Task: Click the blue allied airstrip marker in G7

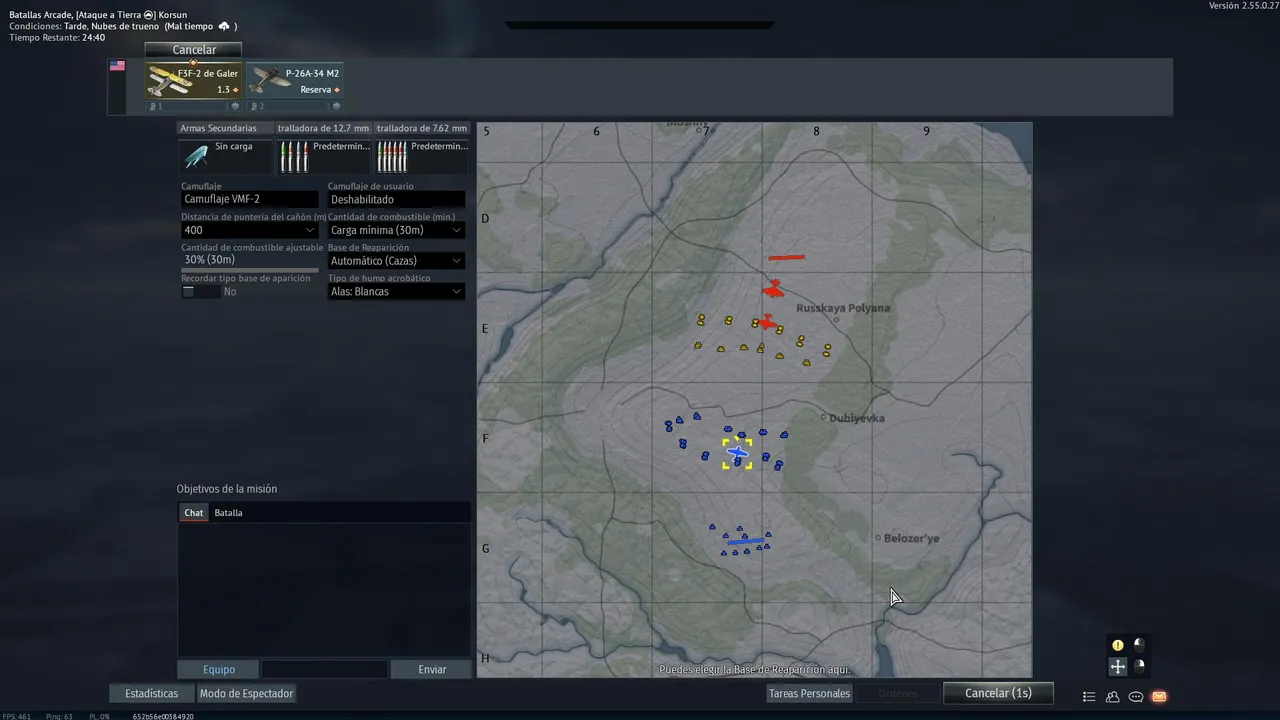Action: (x=746, y=542)
